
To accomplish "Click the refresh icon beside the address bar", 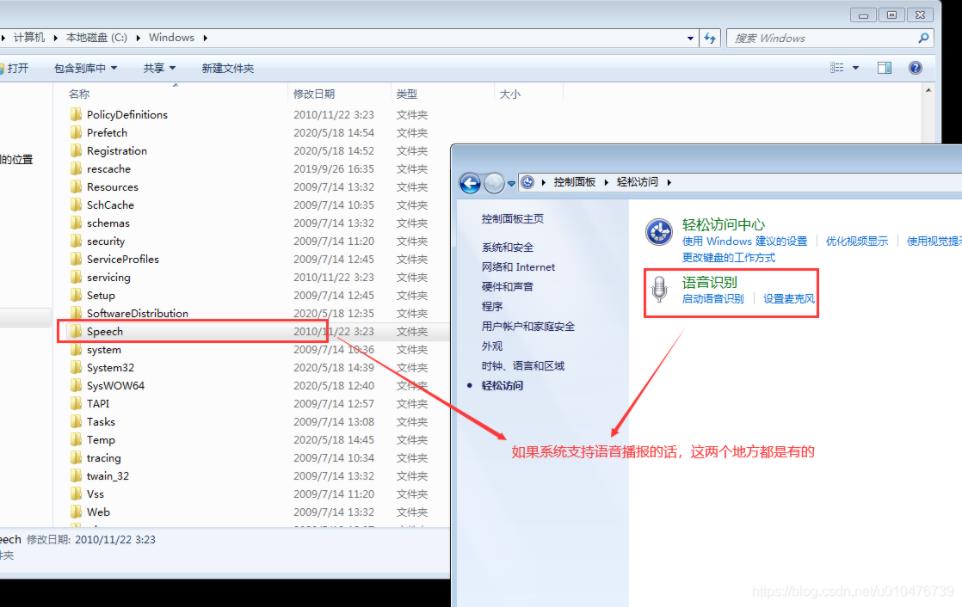I will coord(711,38).
